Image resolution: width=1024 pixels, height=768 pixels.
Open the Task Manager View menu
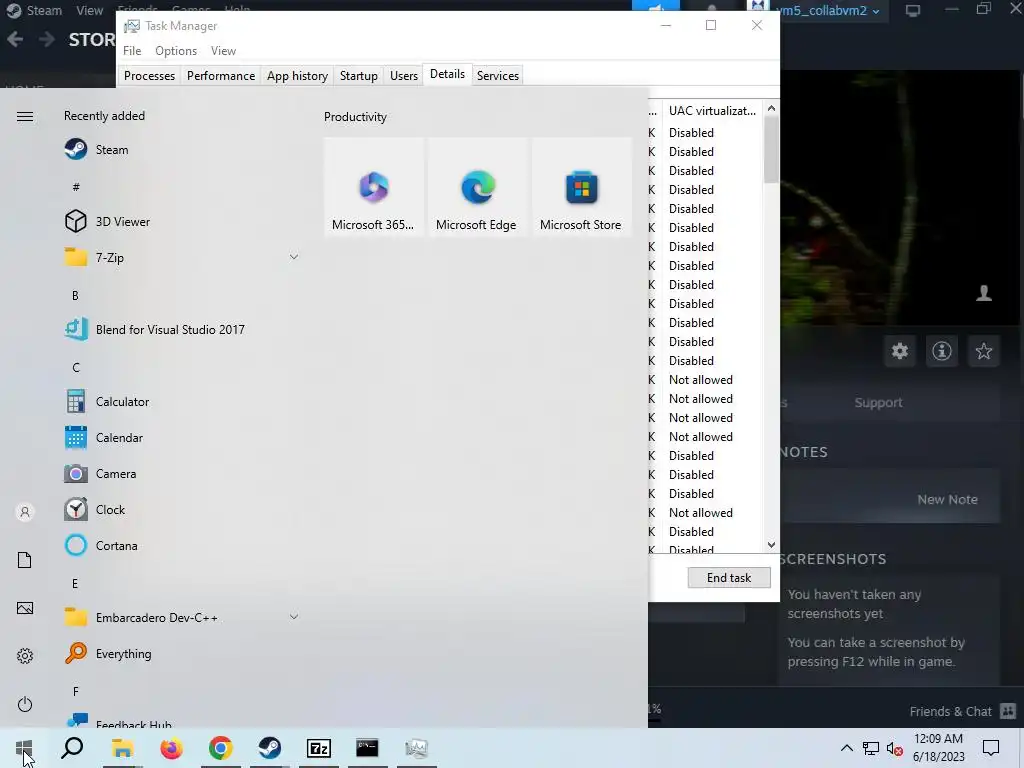[x=223, y=51]
